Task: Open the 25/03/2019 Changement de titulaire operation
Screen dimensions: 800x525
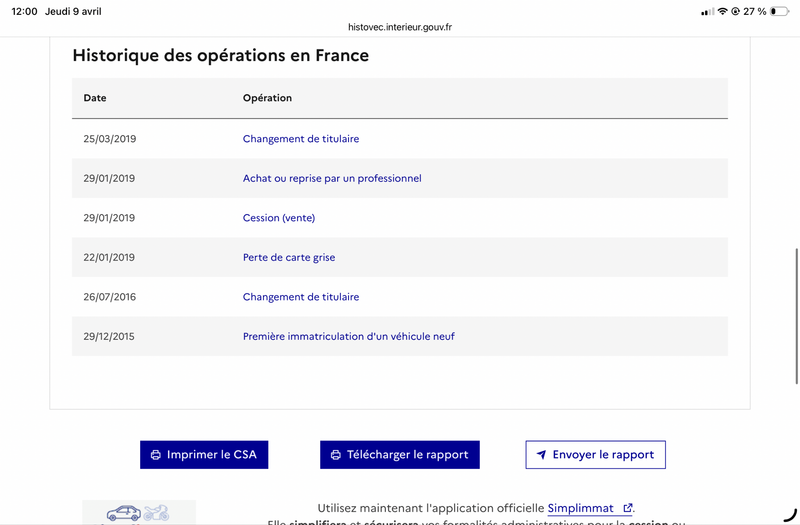Action: click(x=301, y=139)
